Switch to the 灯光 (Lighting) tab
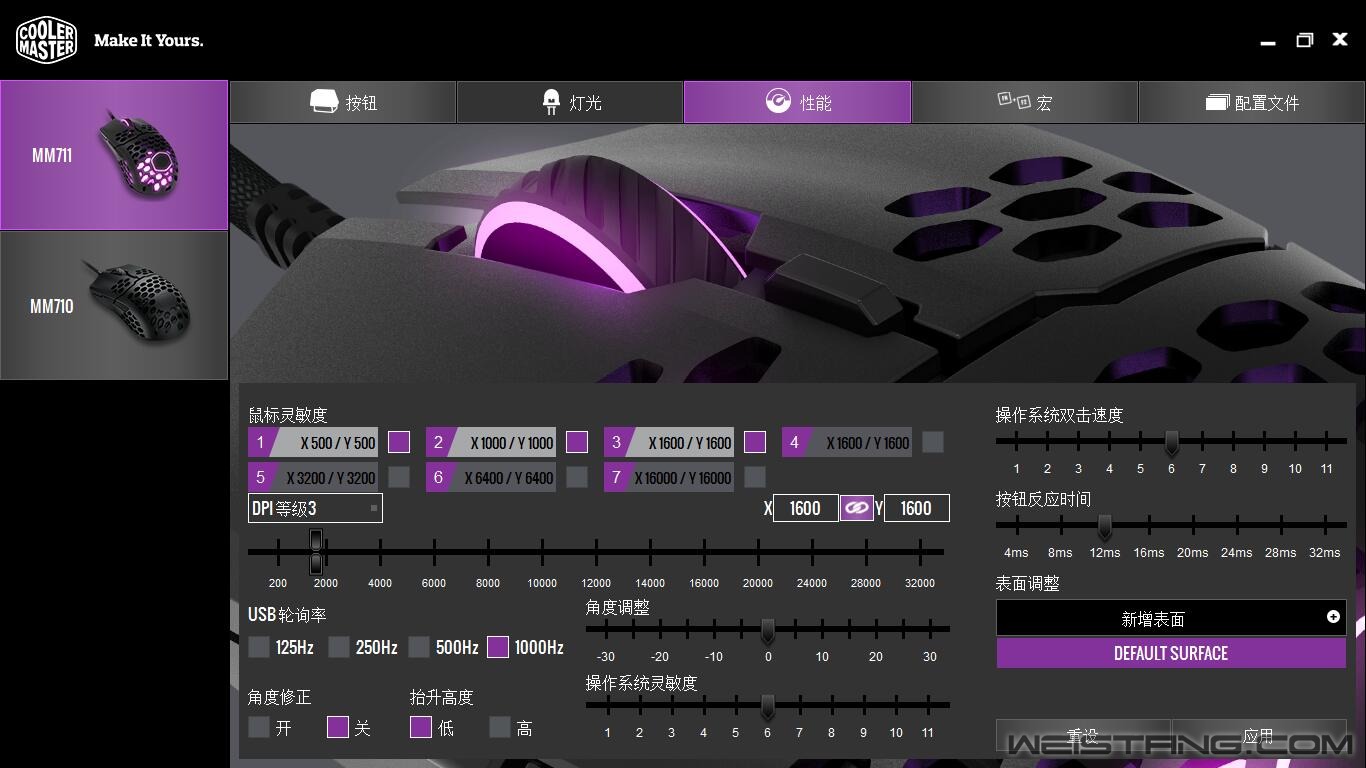The width and height of the screenshot is (1366, 768). [570, 102]
